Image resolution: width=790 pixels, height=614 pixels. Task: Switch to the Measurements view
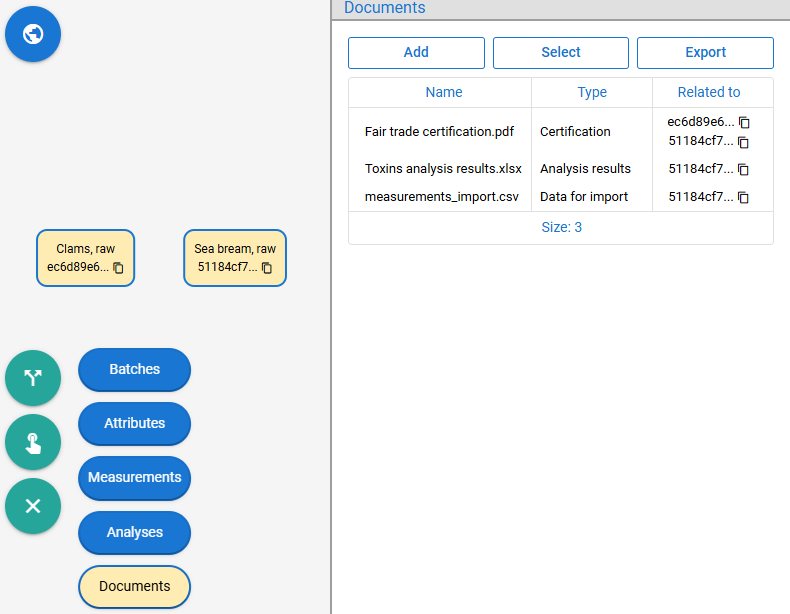[x=135, y=477]
